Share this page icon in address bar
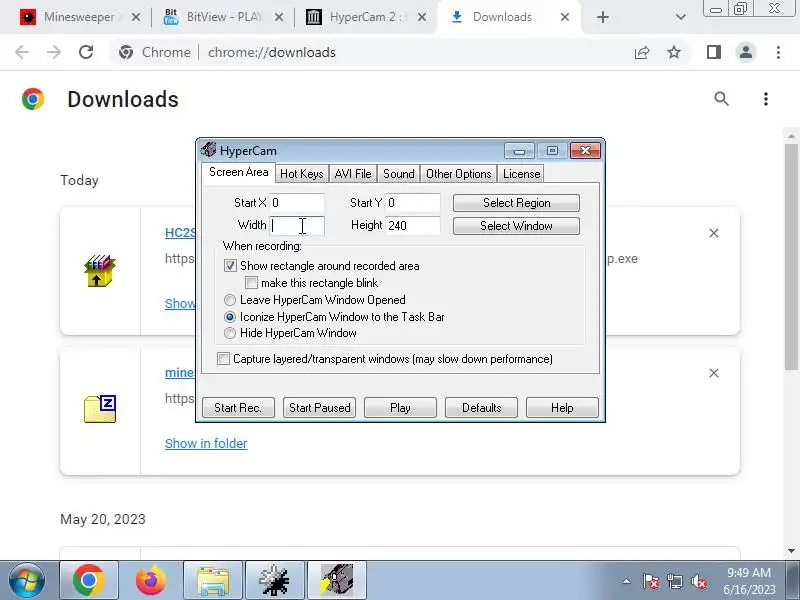This screenshot has height=600, width=800. [642, 52]
